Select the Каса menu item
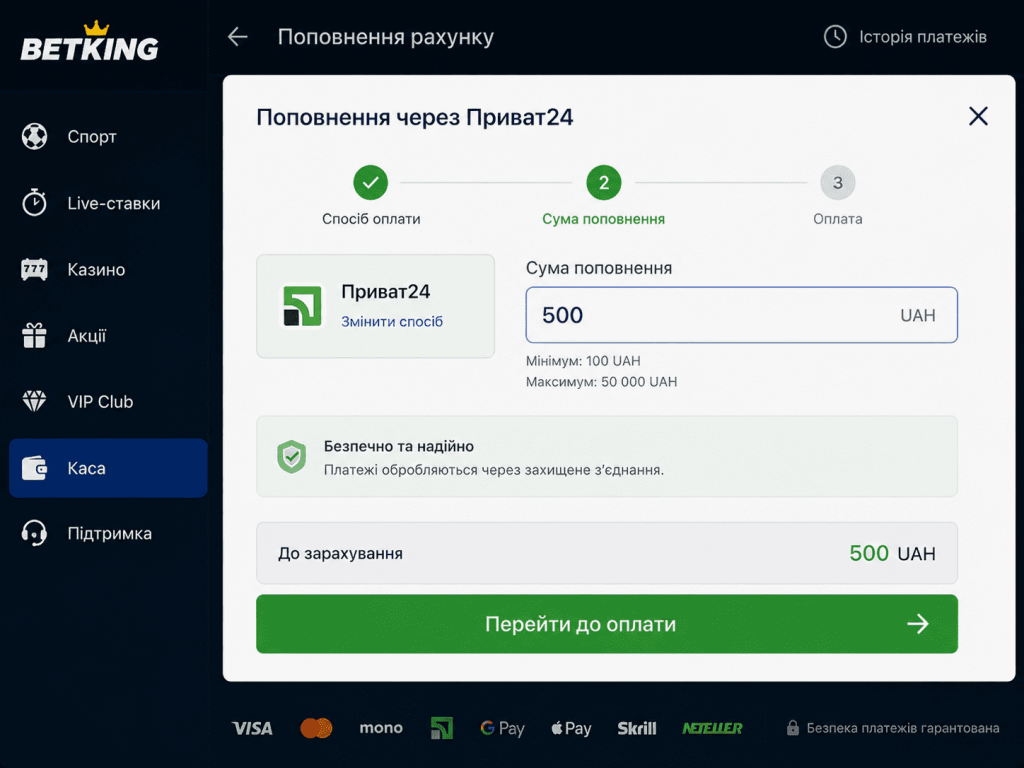Viewport: 1024px width, 768px height. point(108,468)
